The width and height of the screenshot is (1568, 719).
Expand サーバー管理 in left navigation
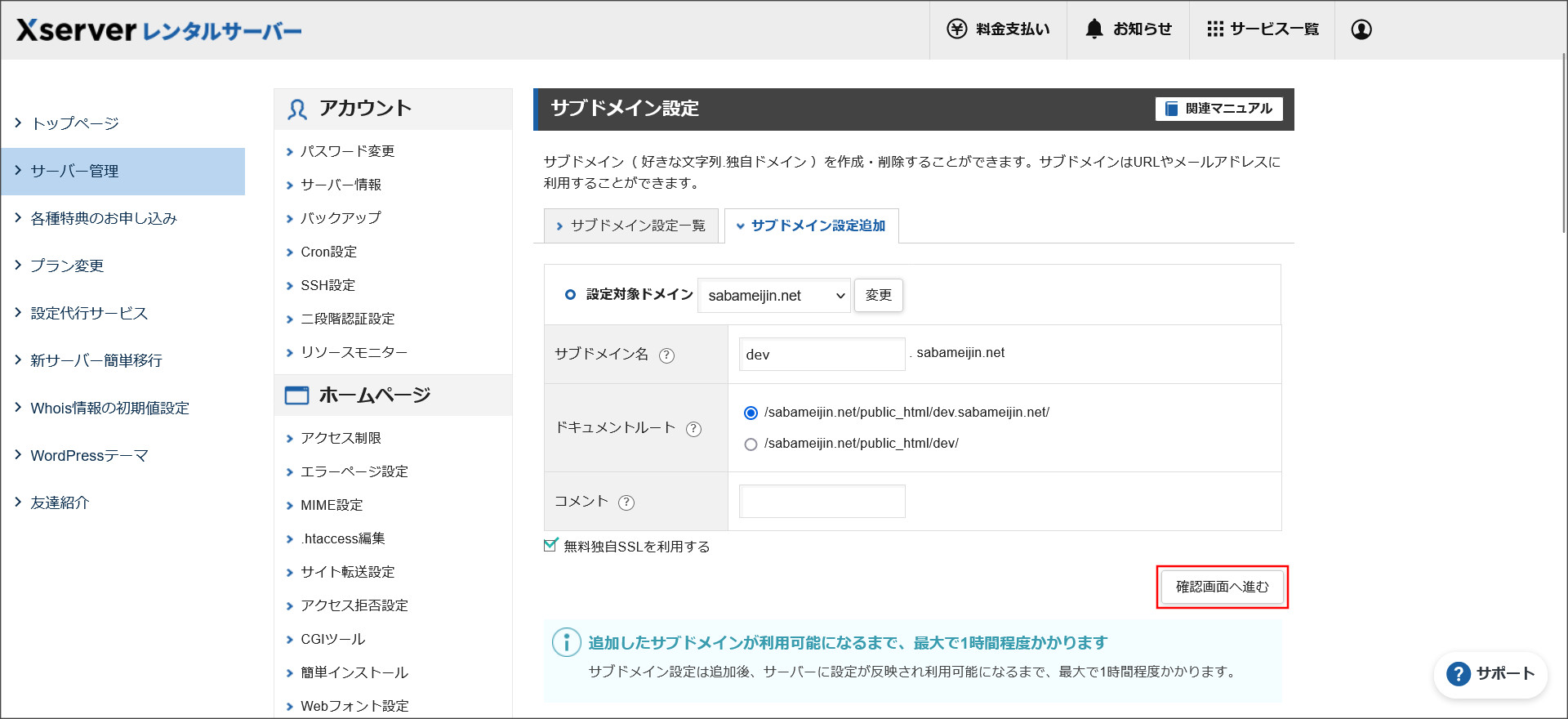coord(122,171)
